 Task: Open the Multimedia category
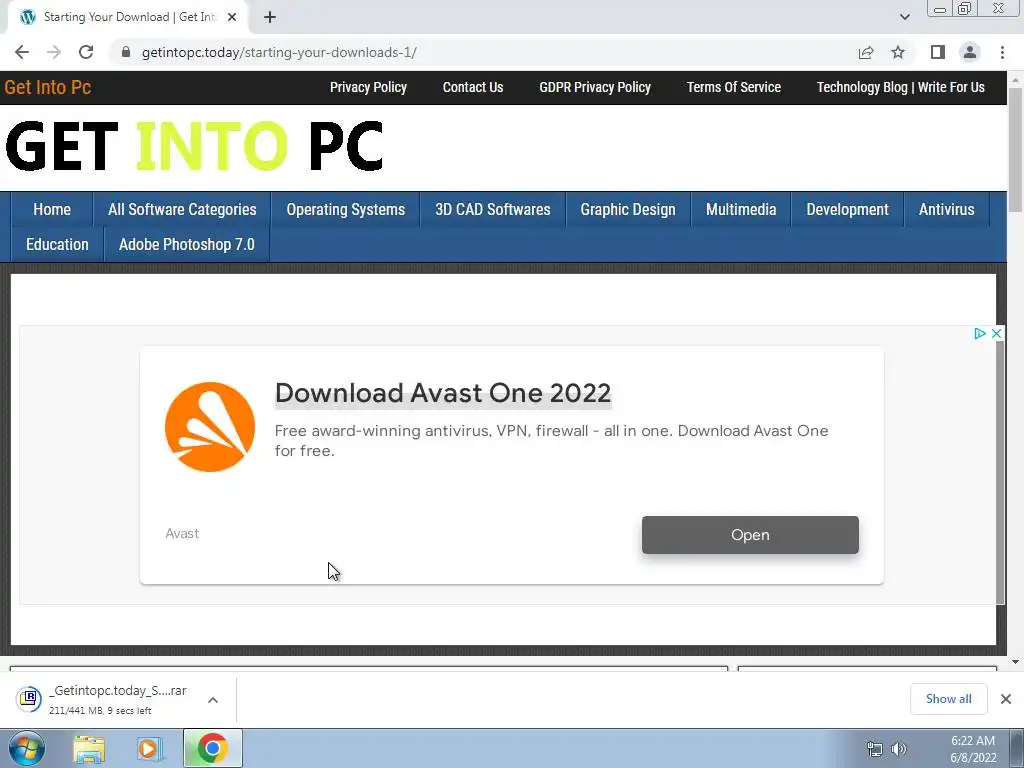(x=741, y=210)
